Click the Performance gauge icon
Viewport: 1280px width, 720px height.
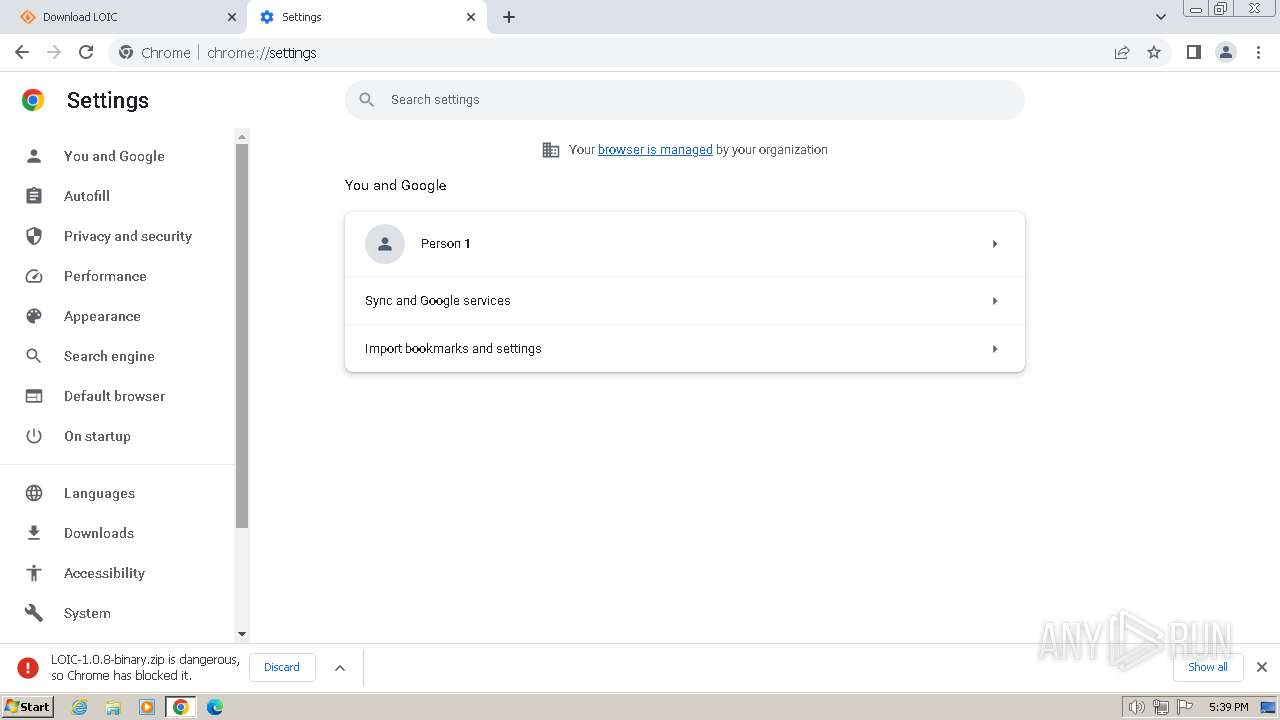pos(34,276)
